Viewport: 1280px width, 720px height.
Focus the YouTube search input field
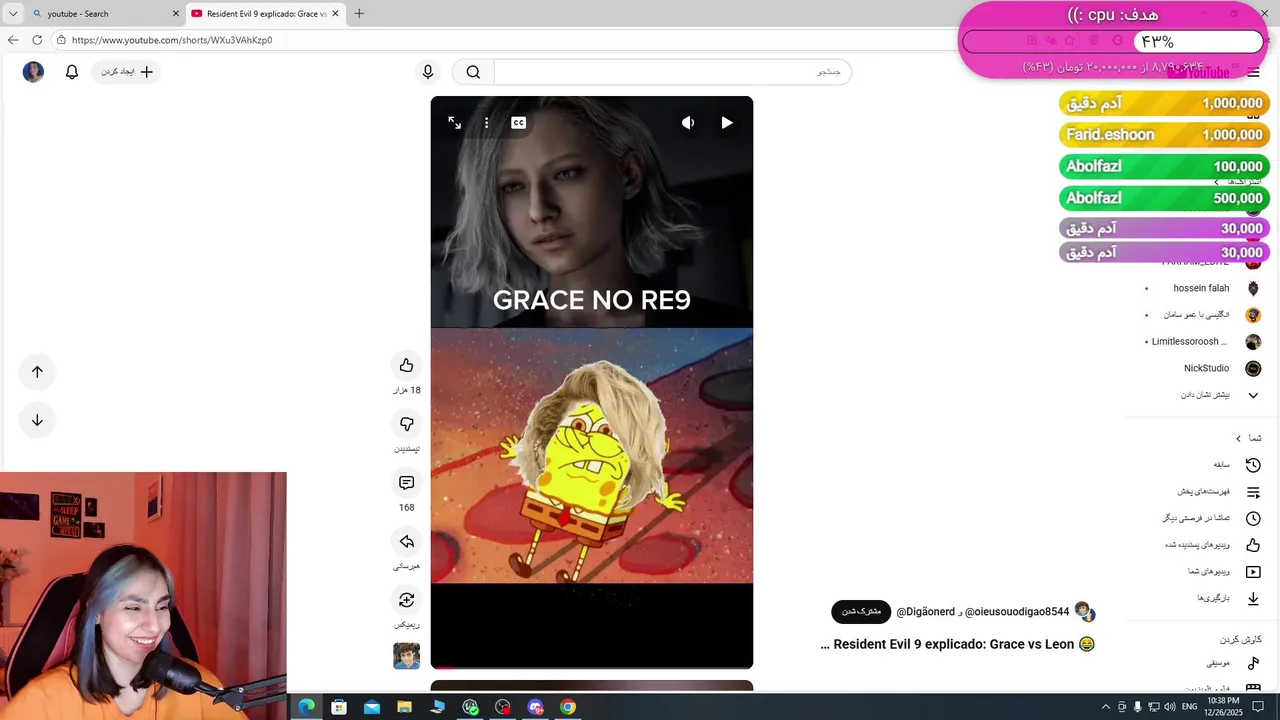click(672, 72)
